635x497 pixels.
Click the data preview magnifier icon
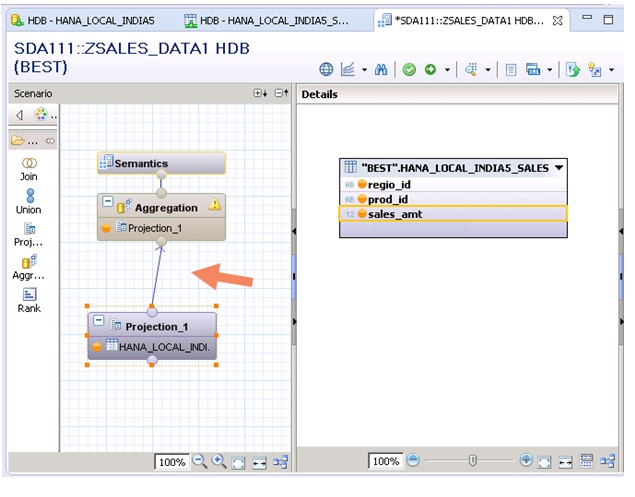(471, 70)
